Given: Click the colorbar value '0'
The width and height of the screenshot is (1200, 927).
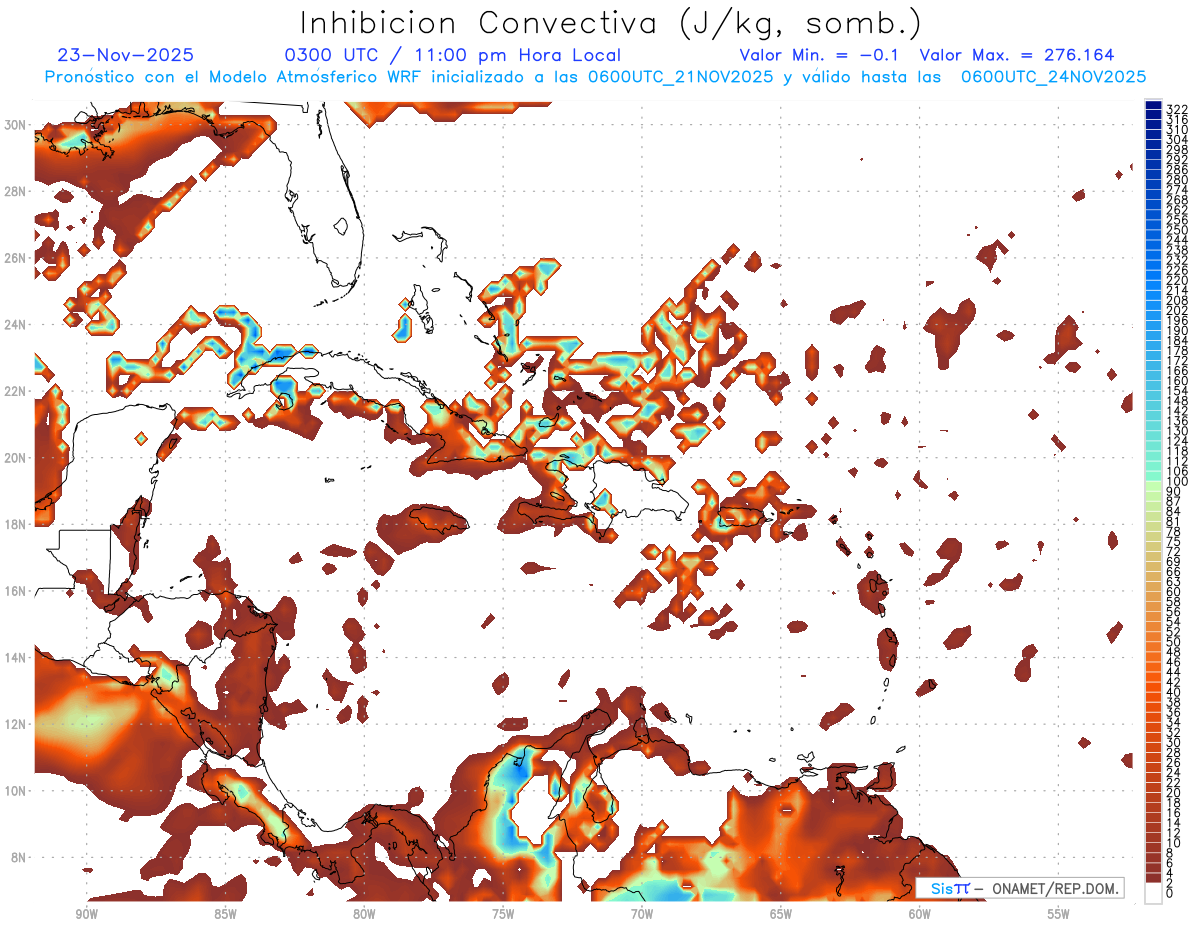Looking at the screenshot, I should [1170, 894].
